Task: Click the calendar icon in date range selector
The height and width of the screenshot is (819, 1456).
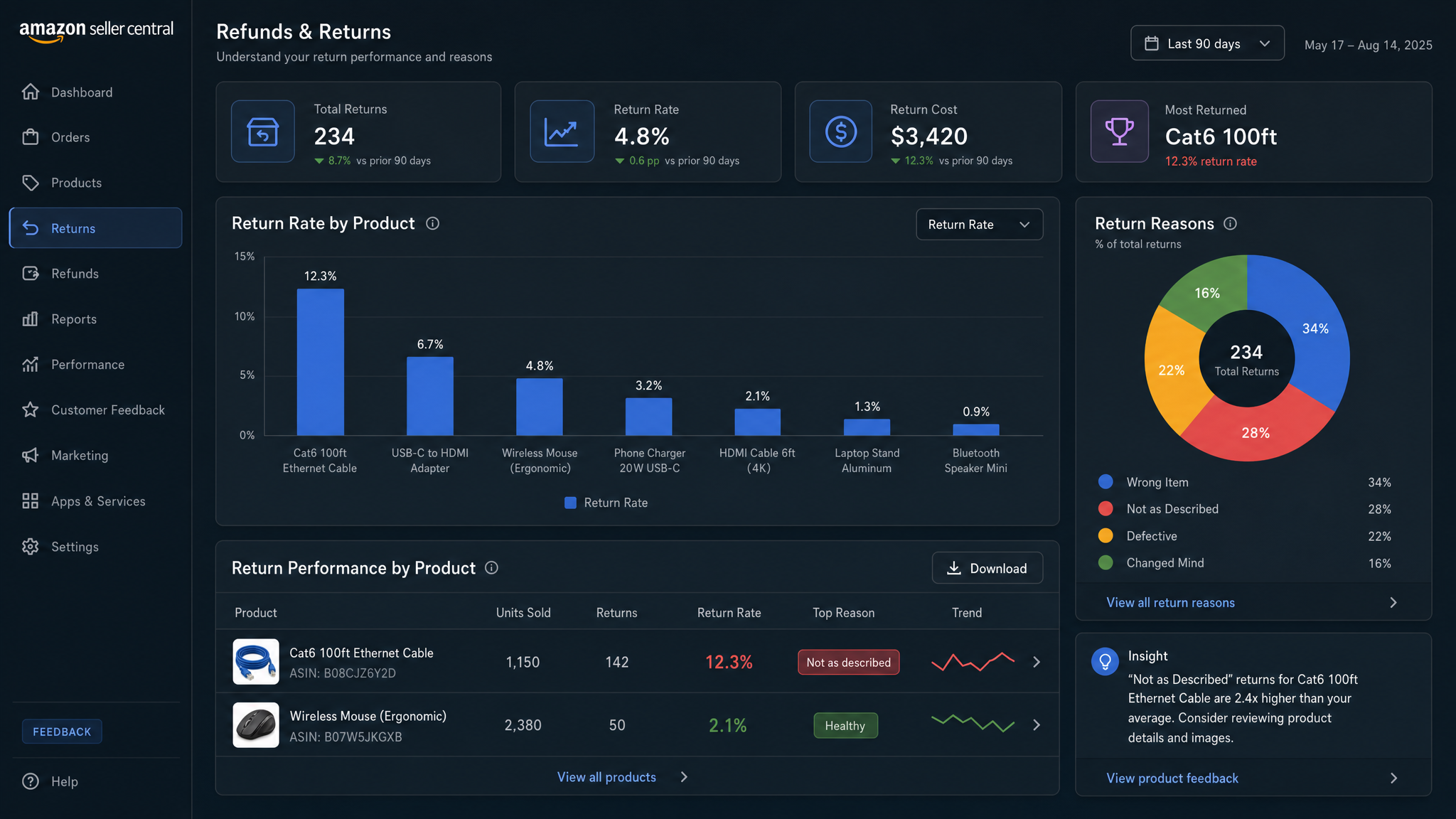Action: tap(1152, 43)
